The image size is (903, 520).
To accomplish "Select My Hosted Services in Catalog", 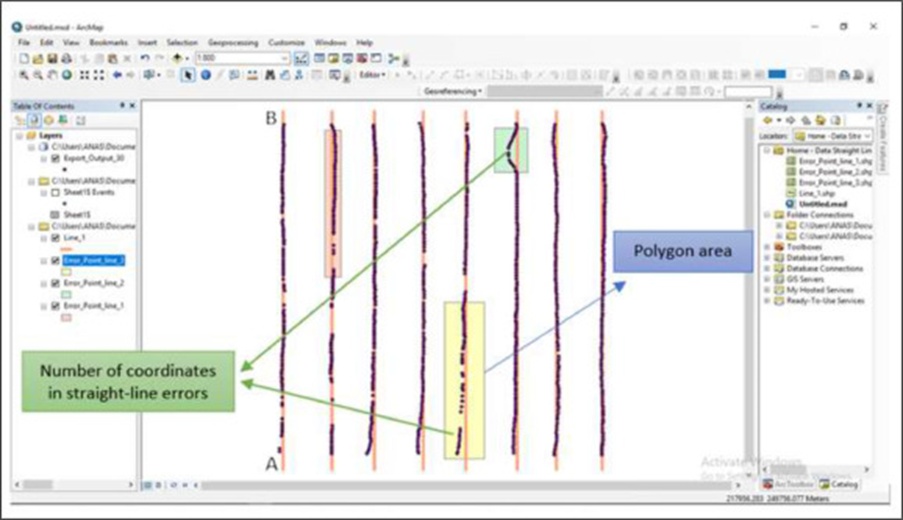I will [818, 290].
